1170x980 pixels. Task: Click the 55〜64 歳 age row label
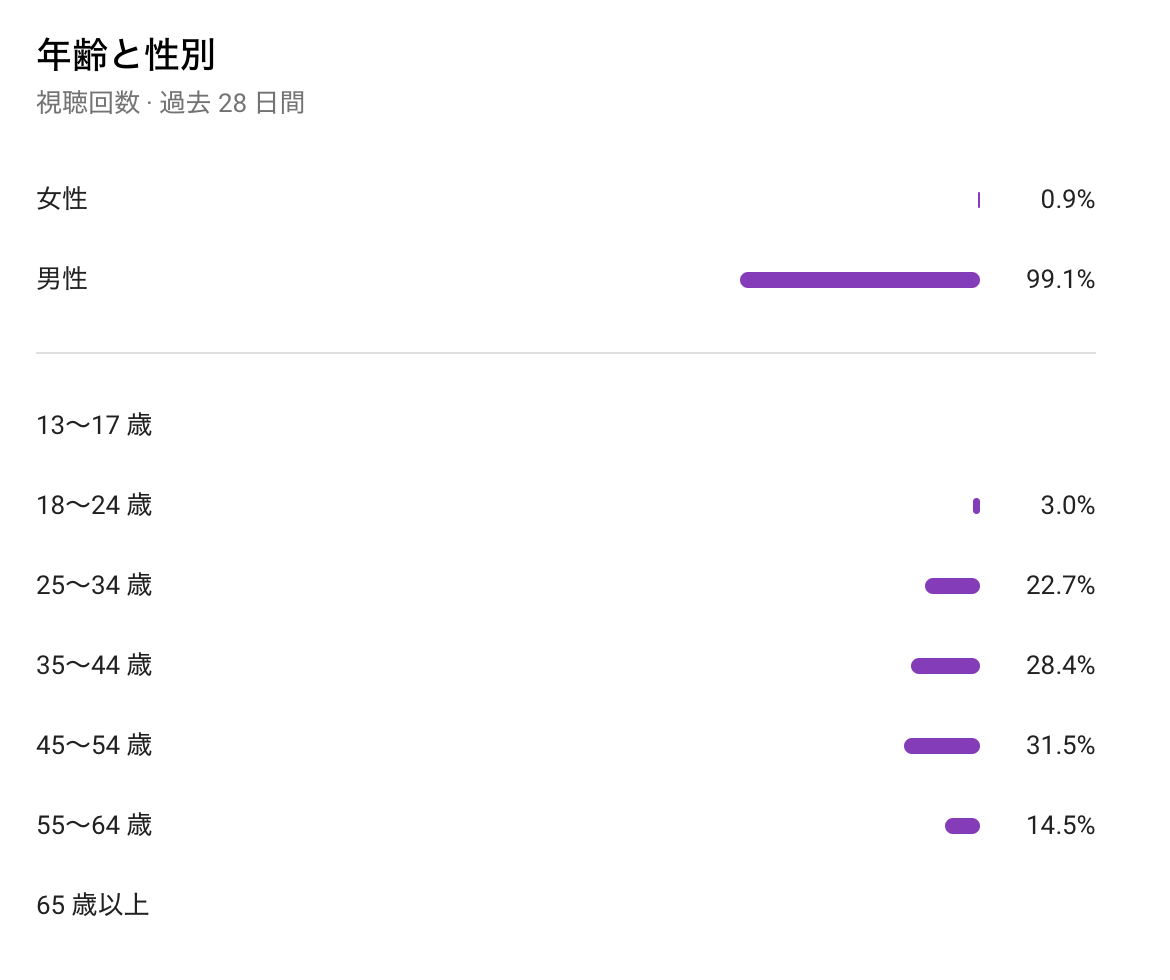tap(94, 825)
